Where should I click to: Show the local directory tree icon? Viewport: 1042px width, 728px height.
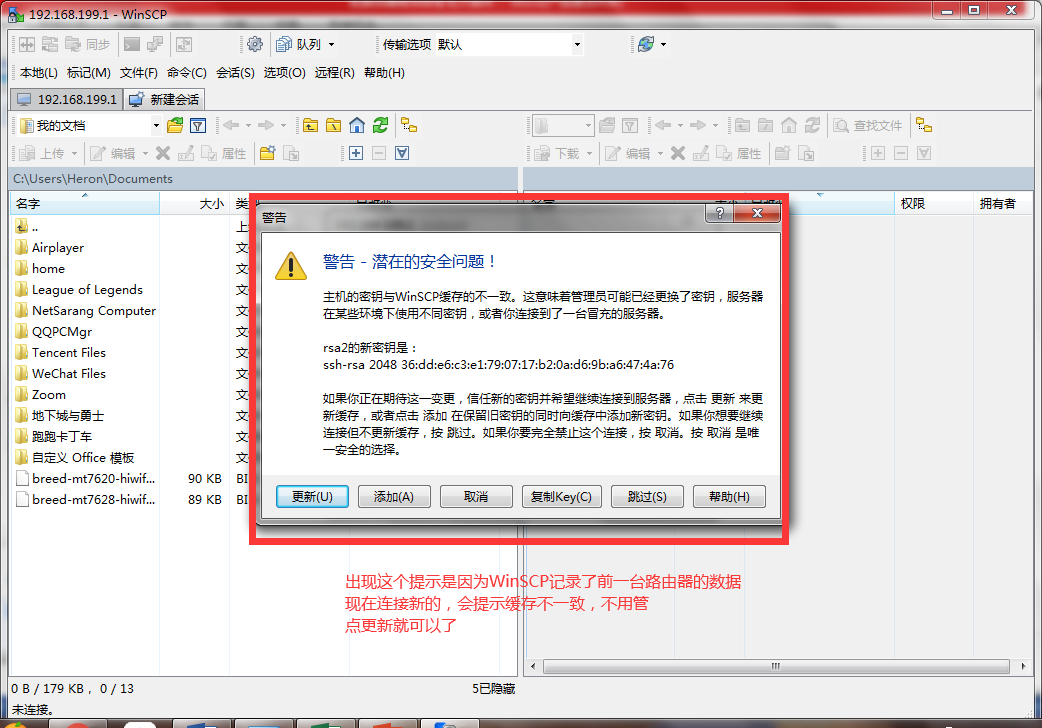coord(409,125)
